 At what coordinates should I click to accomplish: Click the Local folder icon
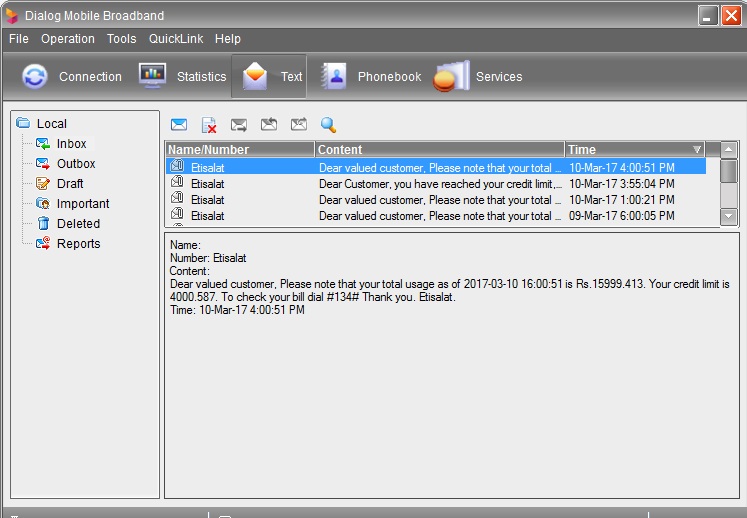point(23,123)
